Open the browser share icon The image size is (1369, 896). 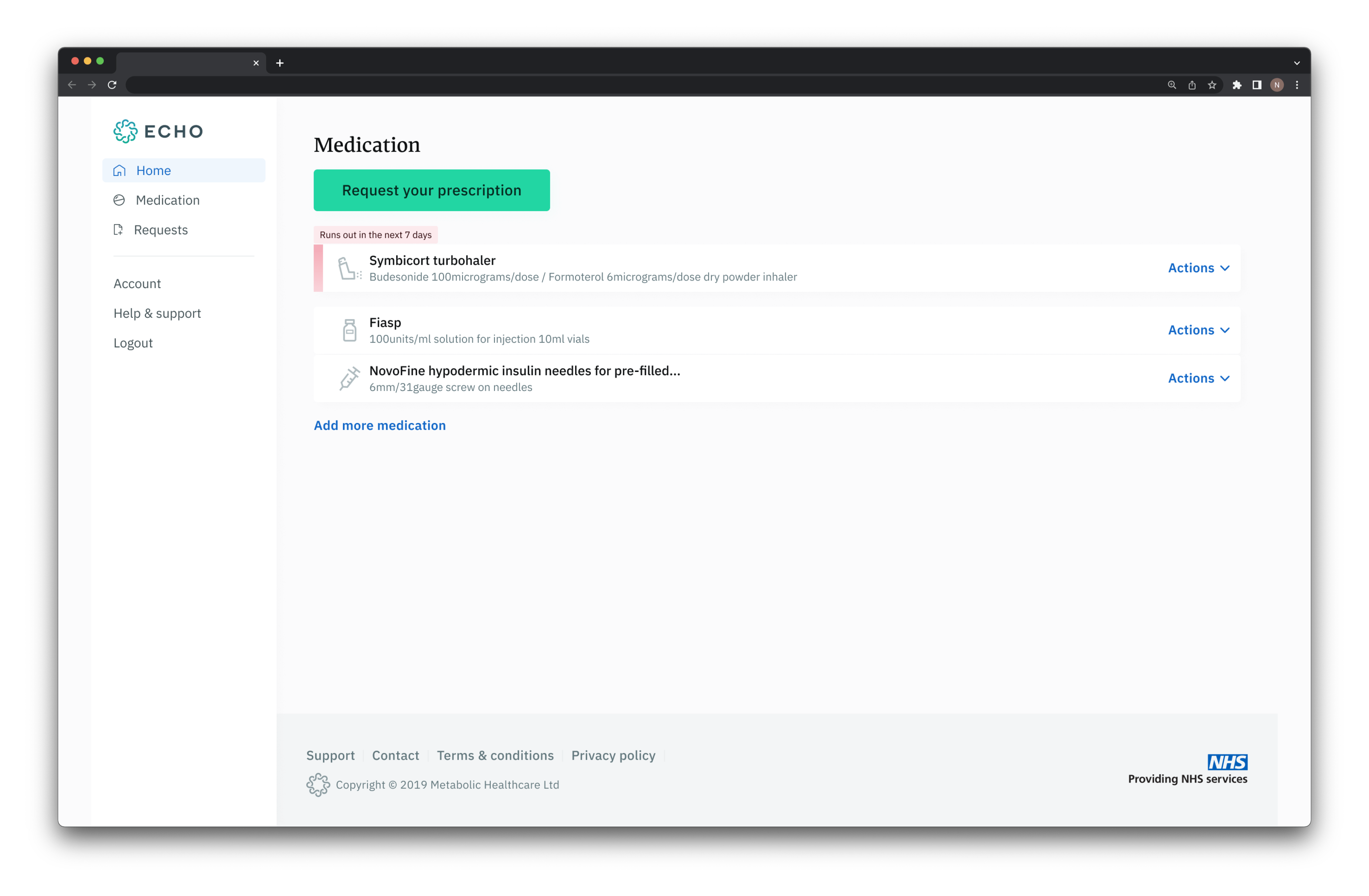point(1192,85)
